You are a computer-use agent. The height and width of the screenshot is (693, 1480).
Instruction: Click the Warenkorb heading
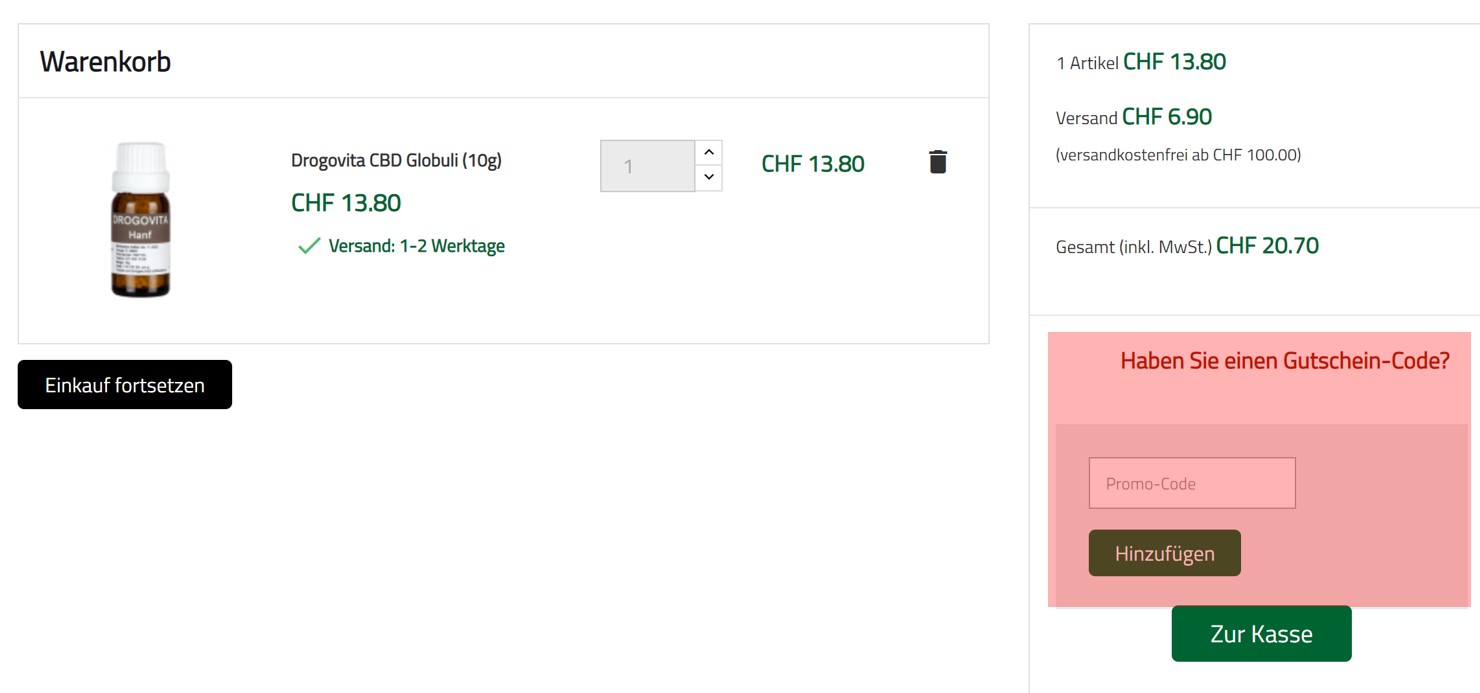pyautogui.click(x=105, y=62)
